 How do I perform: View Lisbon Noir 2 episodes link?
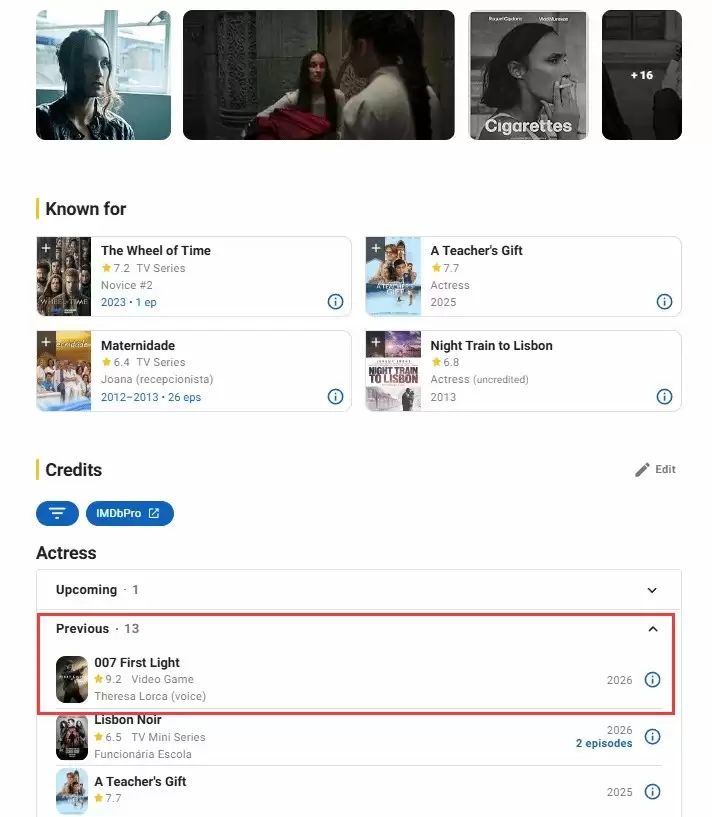pyautogui.click(x=604, y=744)
